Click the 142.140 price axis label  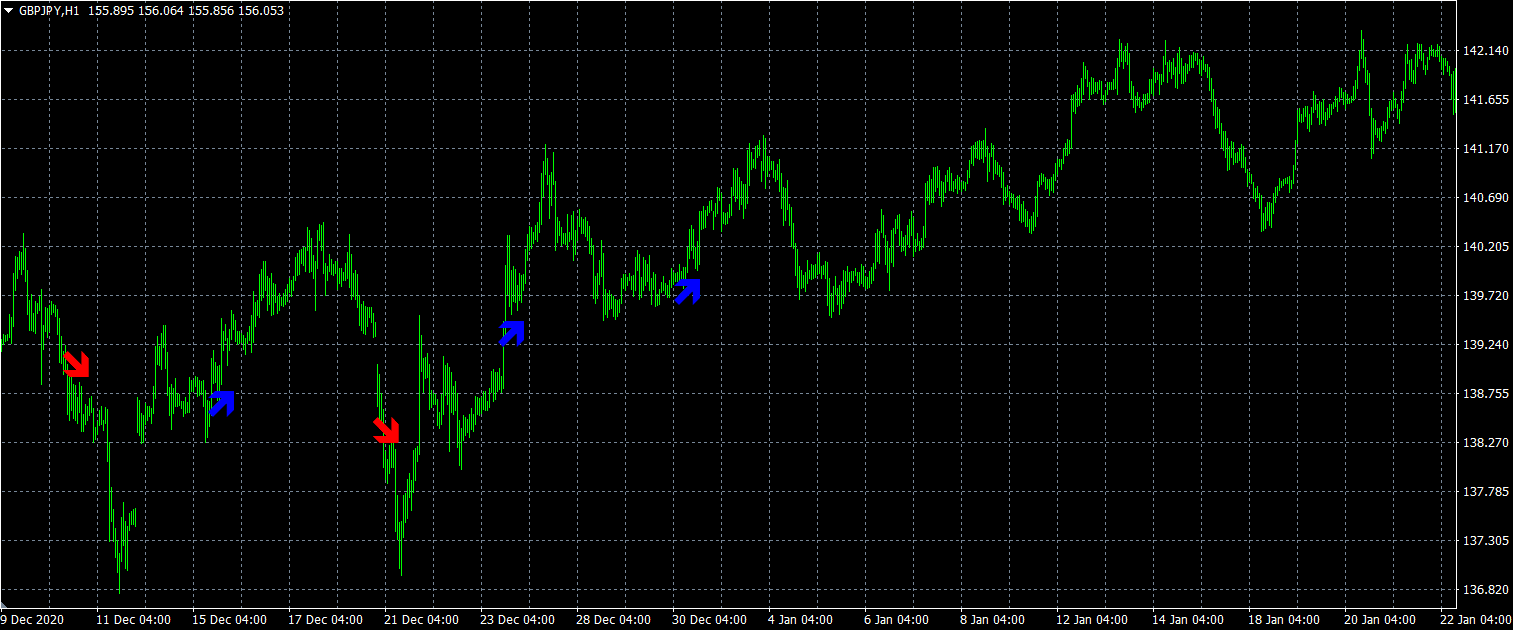(x=1485, y=51)
